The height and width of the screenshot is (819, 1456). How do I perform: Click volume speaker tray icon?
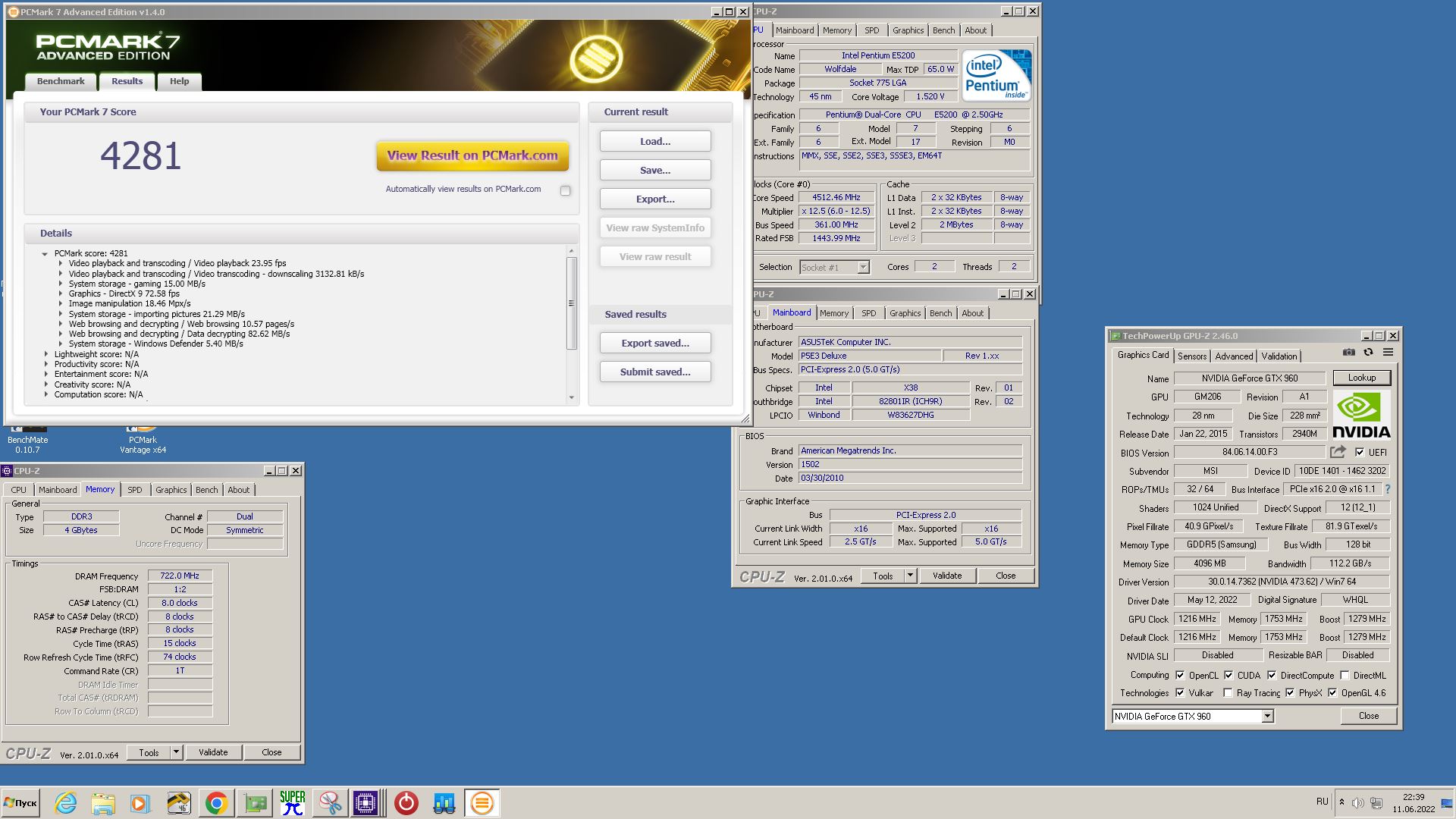1357,803
